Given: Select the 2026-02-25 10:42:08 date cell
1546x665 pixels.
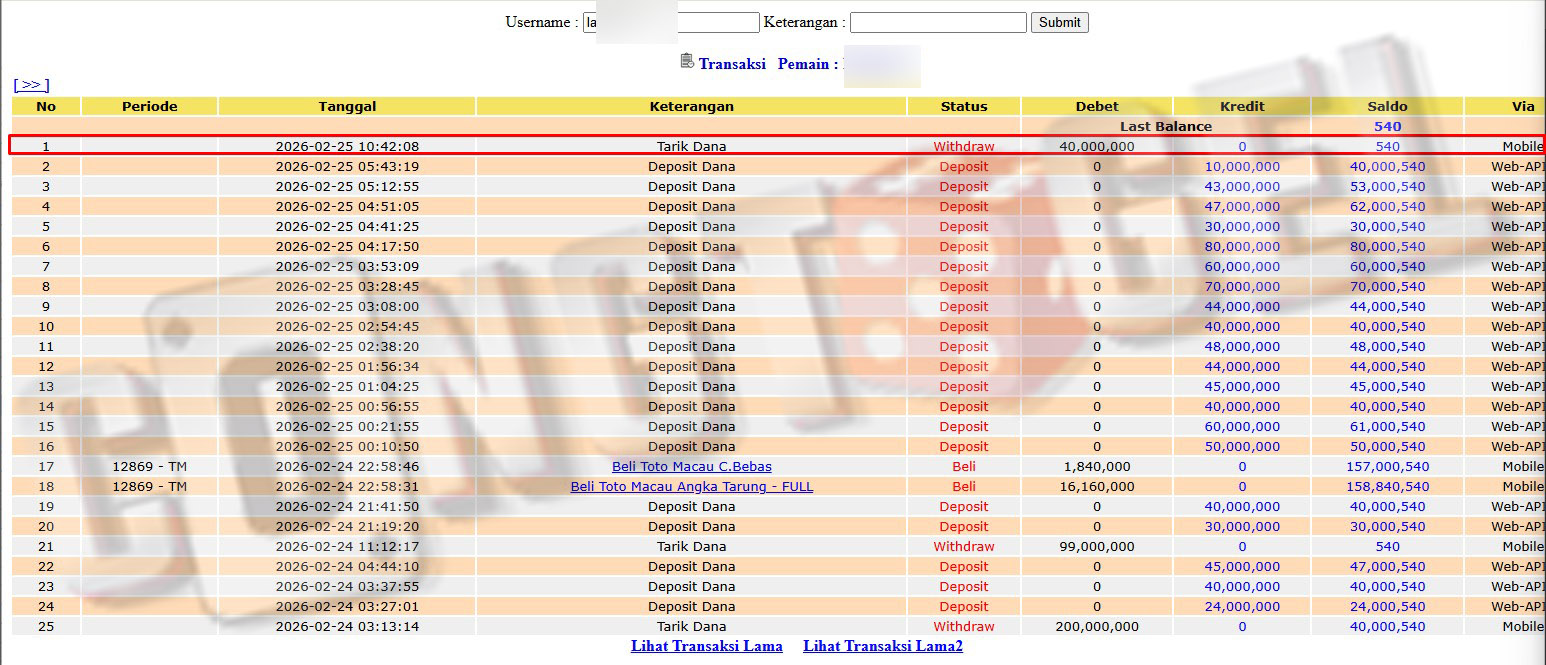Looking at the screenshot, I should pos(347,147).
